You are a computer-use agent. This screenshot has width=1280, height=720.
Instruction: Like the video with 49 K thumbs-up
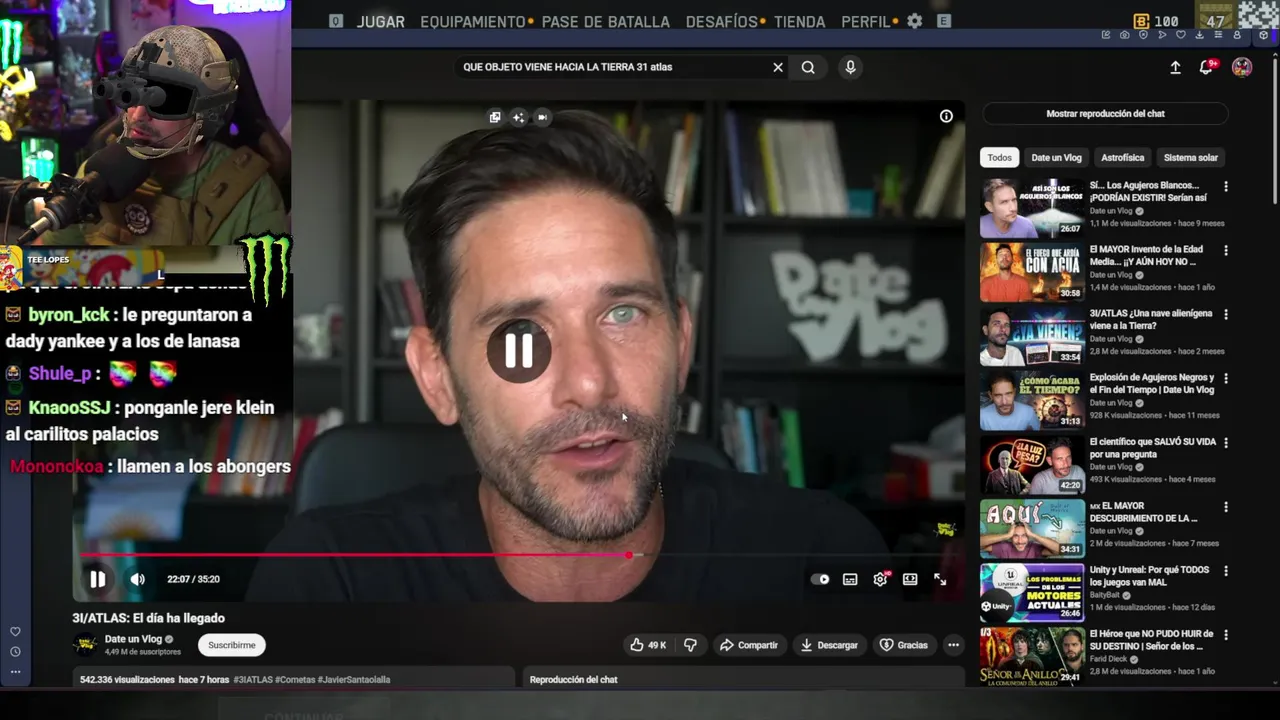(x=648, y=645)
